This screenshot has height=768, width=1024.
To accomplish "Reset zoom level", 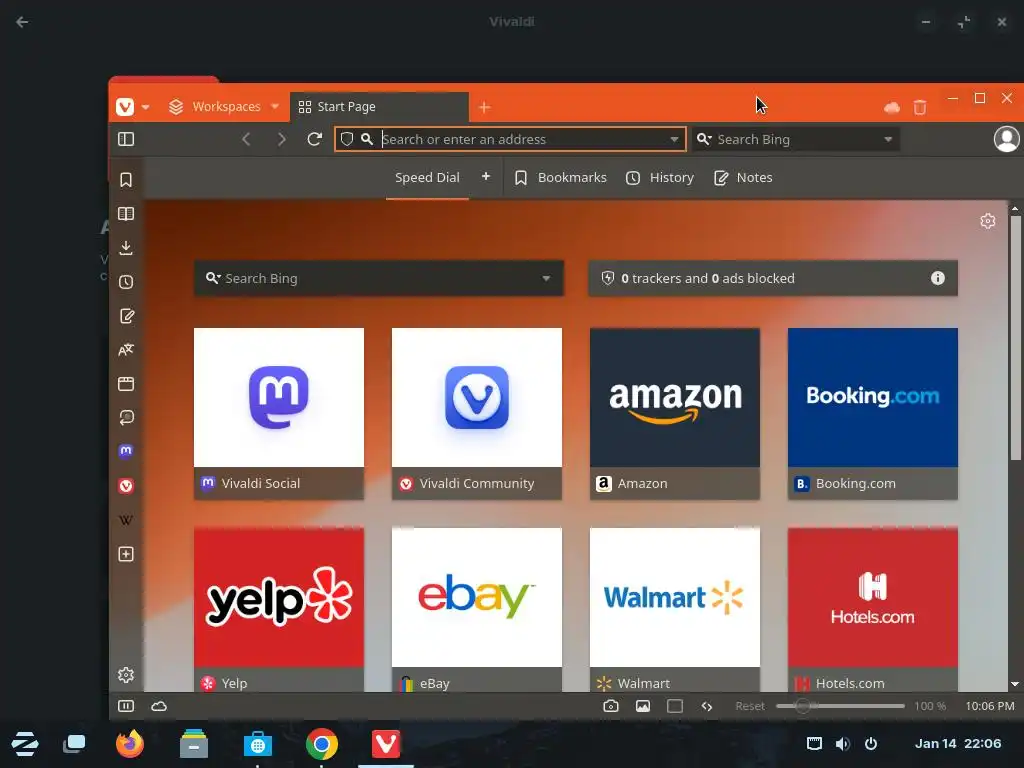I will point(749,706).
